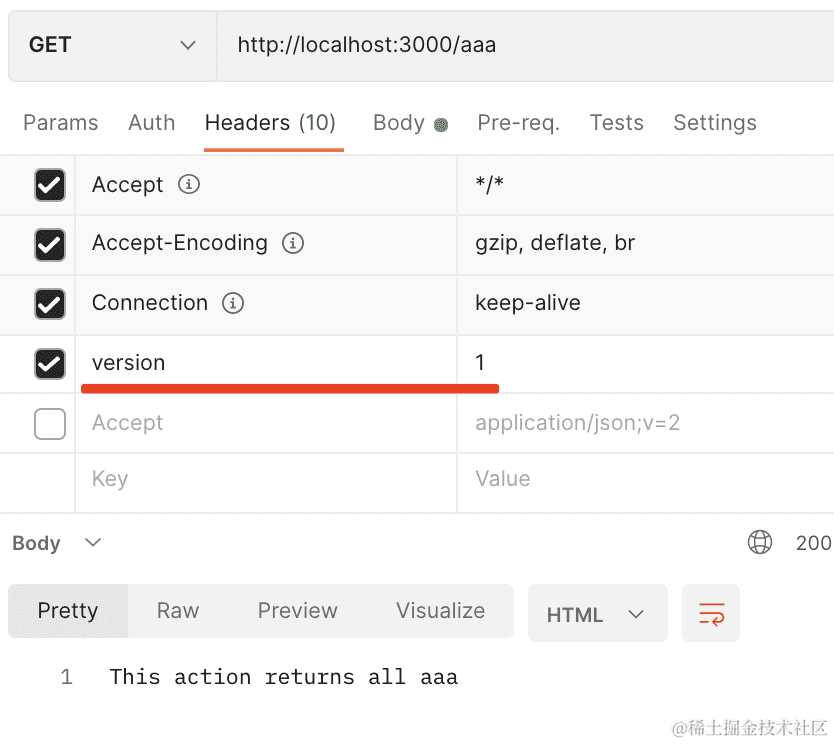Open the GET method dropdown

112,45
